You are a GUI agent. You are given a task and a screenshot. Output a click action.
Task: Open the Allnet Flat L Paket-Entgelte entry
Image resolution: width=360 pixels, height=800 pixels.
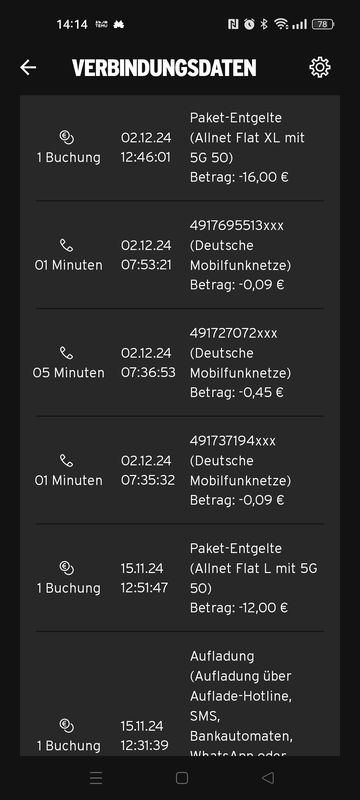[x=180, y=578]
